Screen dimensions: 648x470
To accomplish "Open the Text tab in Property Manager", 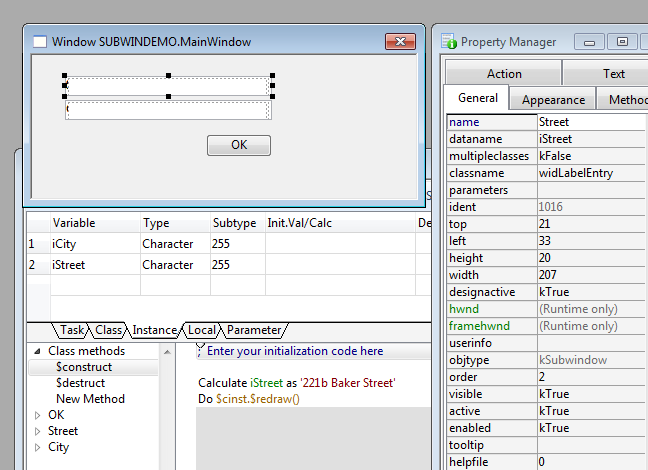I will (613, 73).
